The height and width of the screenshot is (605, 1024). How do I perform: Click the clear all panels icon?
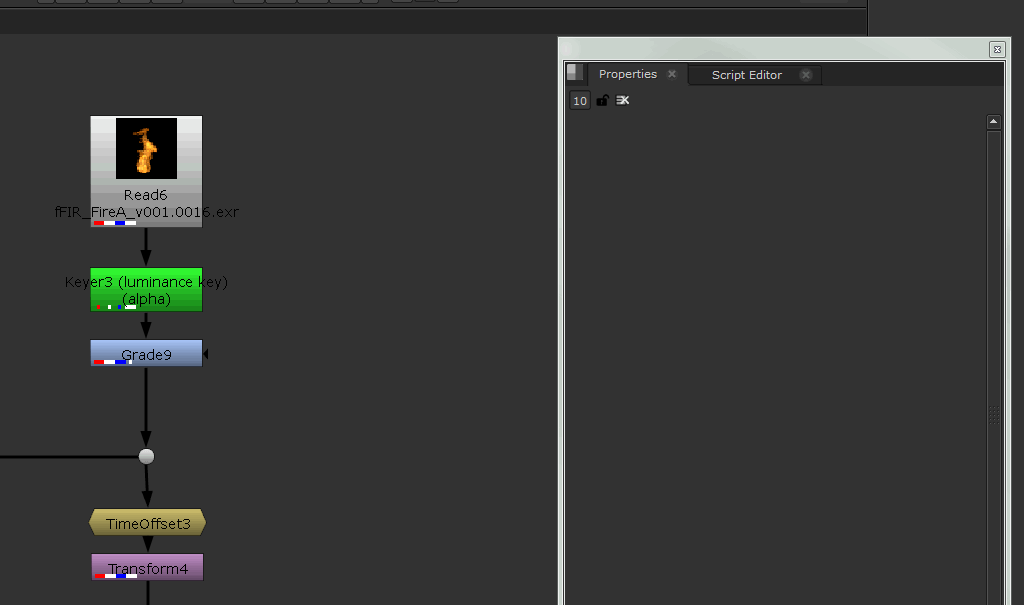pos(622,100)
